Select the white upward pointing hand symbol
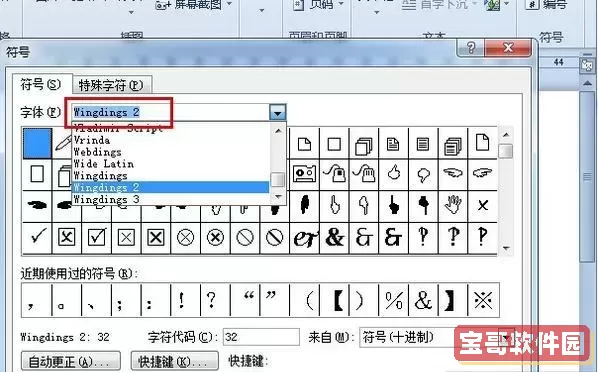The width and height of the screenshot is (598, 372). coord(334,206)
